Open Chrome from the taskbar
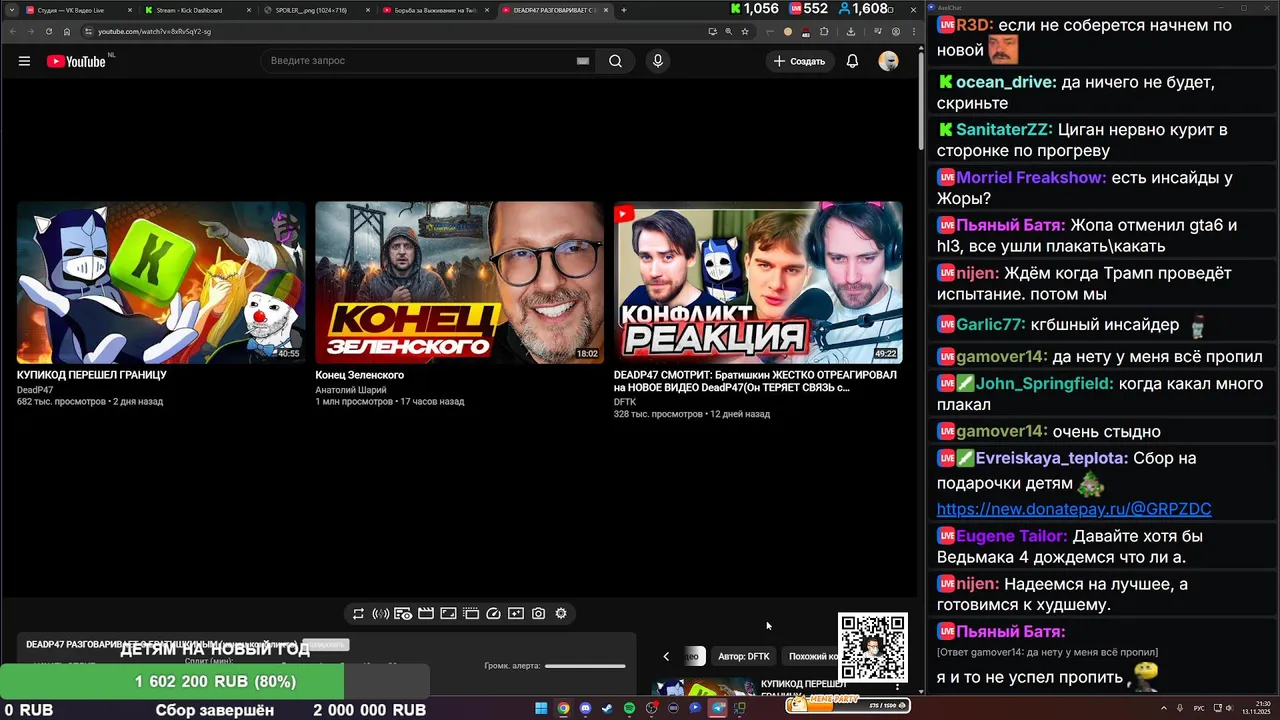This screenshot has height=720, width=1280. [x=563, y=708]
